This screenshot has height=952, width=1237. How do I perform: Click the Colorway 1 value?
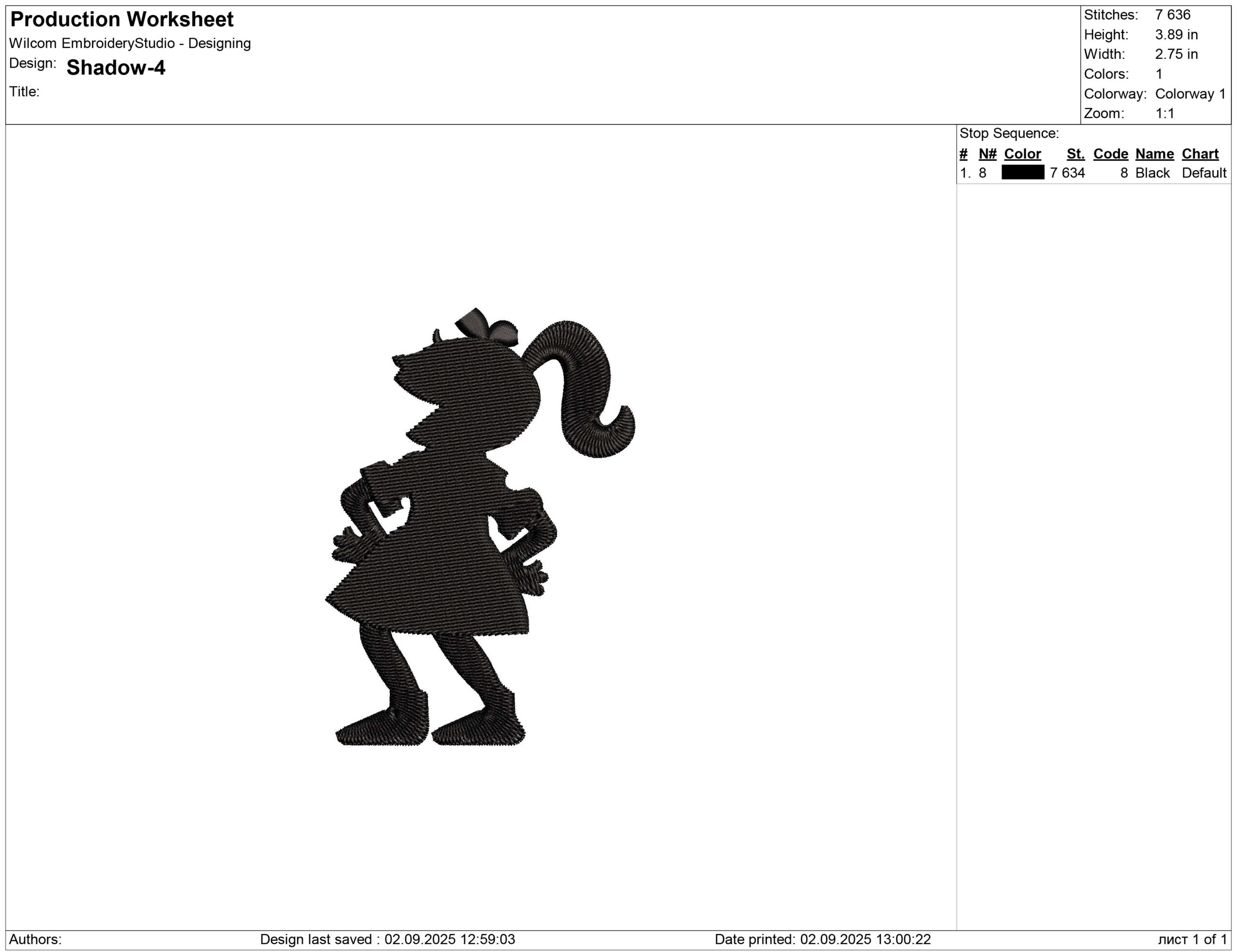(1190, 94)
